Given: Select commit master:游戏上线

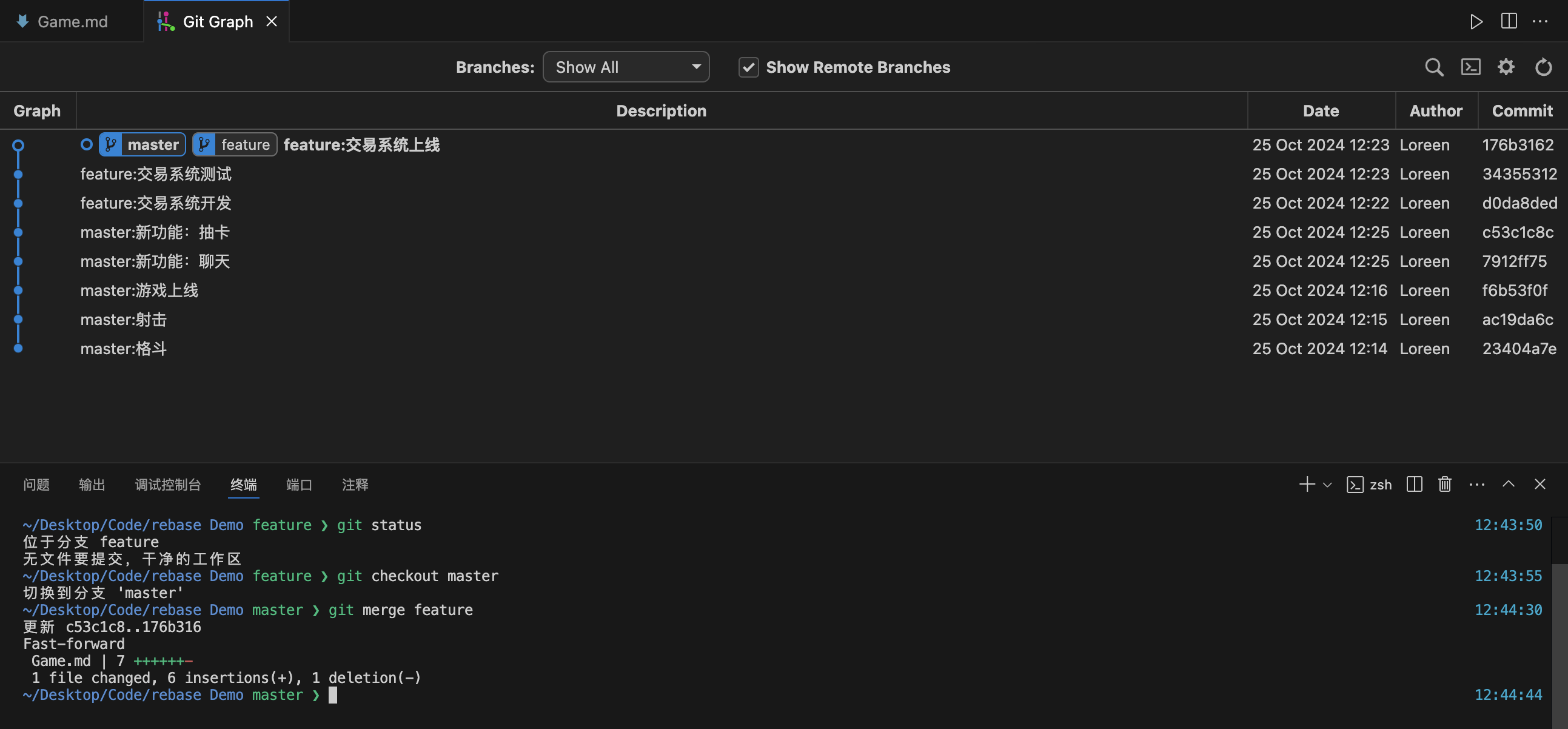Looking at the screenshot, I should click(139, 291).
